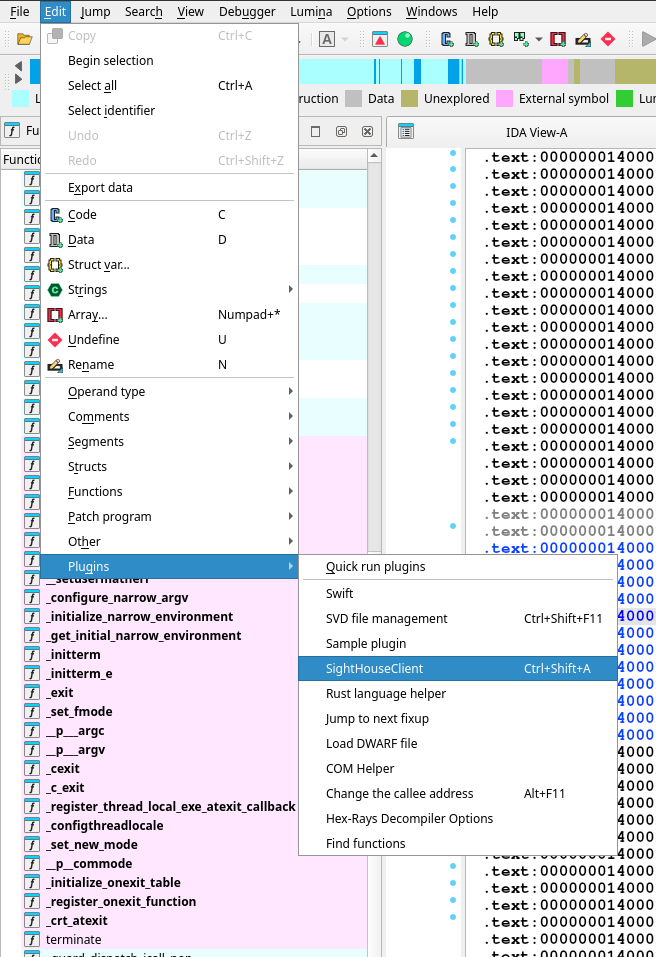This screenshot has width=656, height=957.
Task: Expand the Comments submenu
Action: click(169, 416)
